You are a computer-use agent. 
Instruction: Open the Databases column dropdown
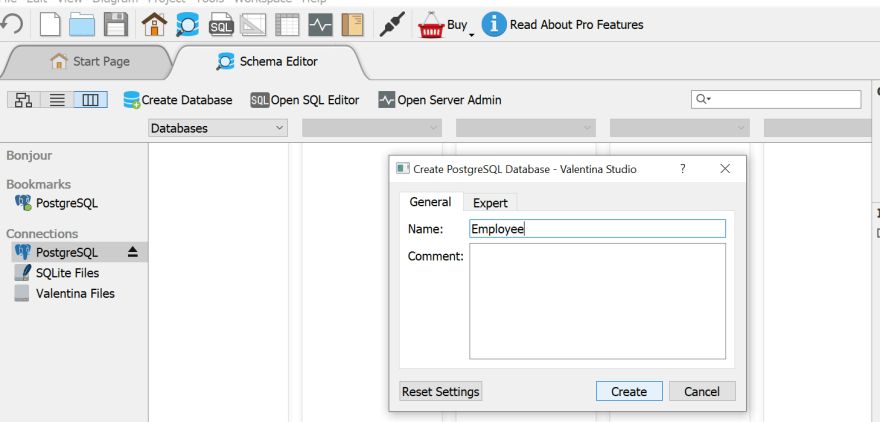218,128
